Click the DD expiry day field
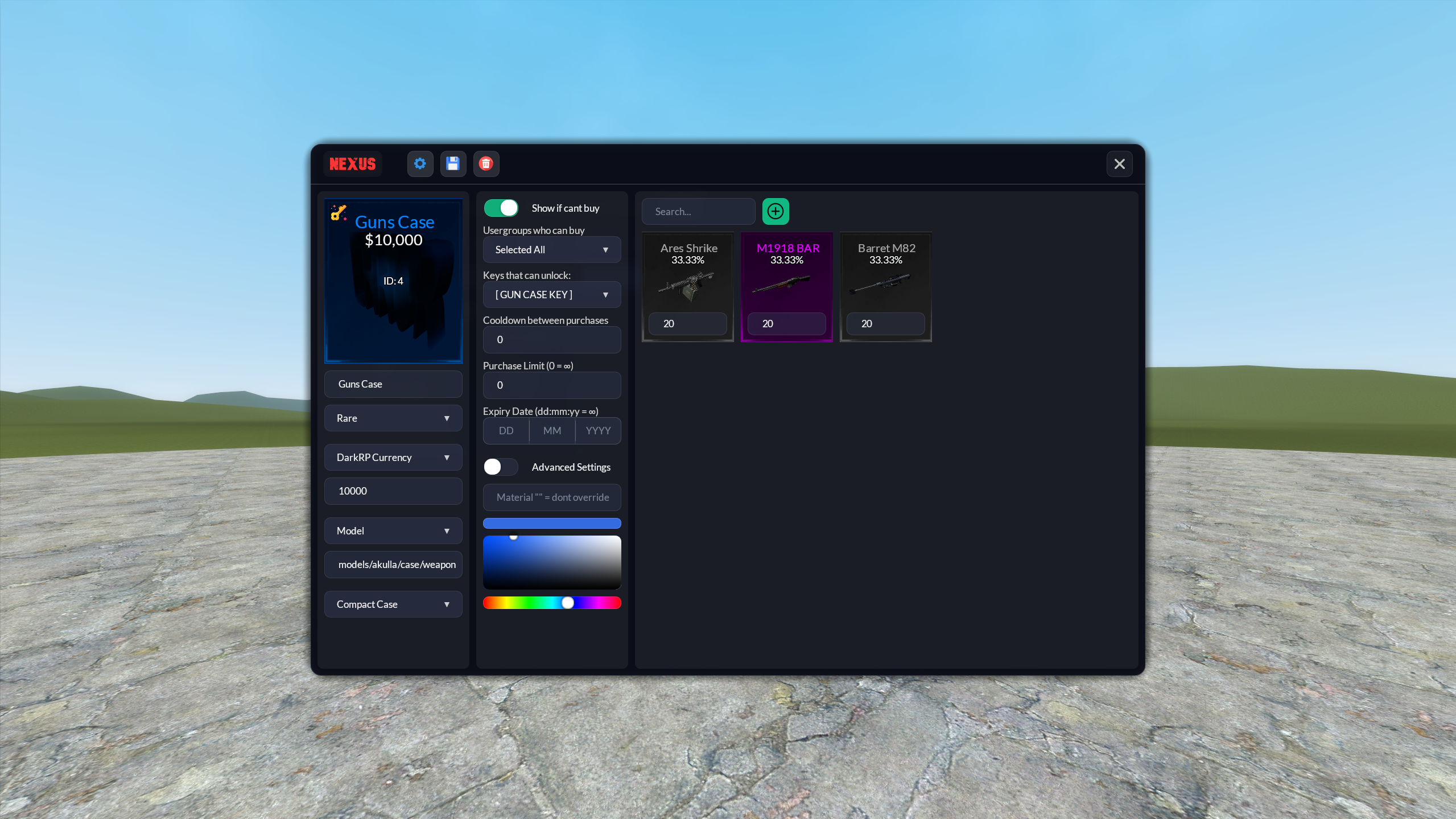This screenshot has height=819, width=1456. coord(506,431)
